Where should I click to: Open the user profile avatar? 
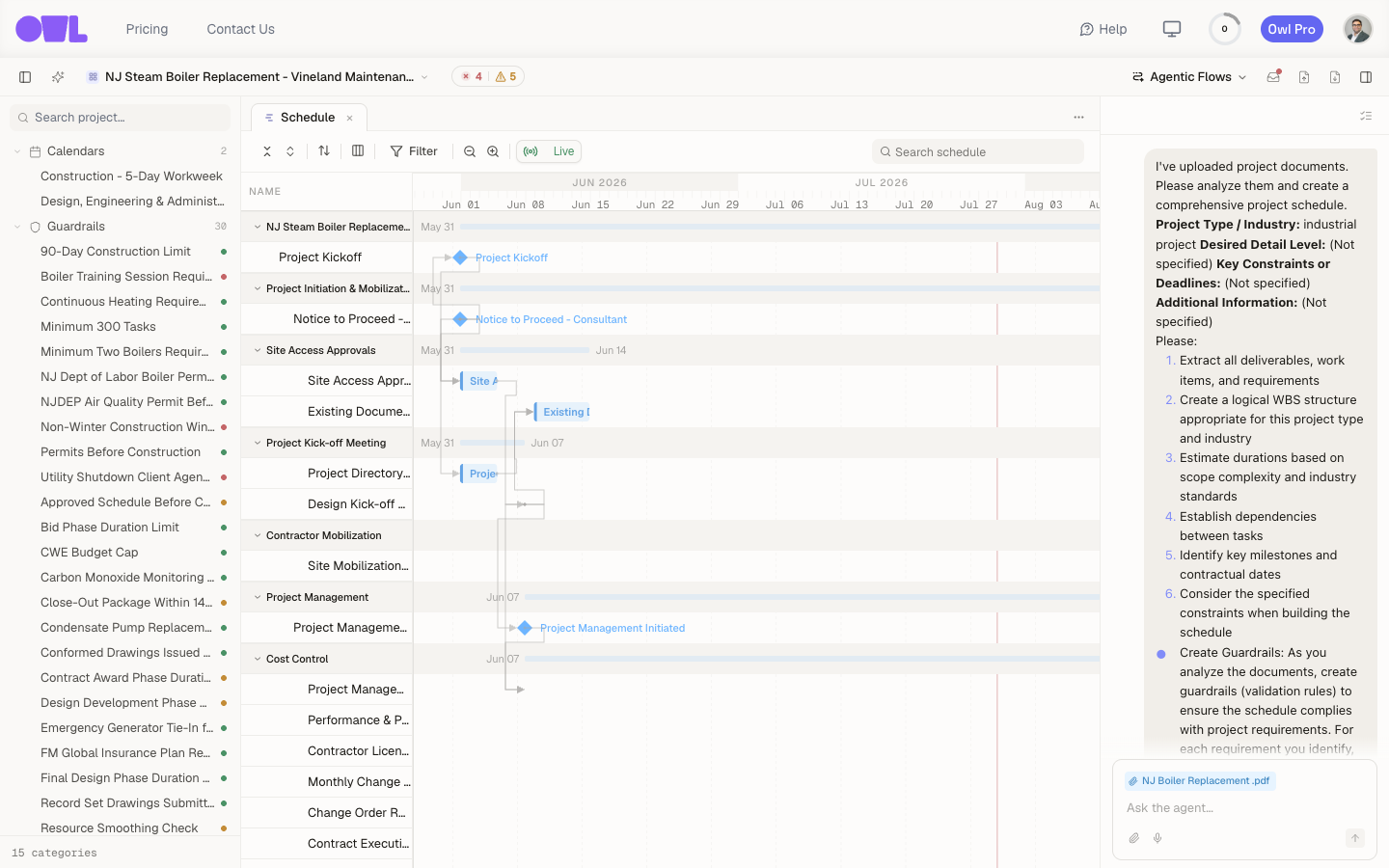coord(1358,29)
